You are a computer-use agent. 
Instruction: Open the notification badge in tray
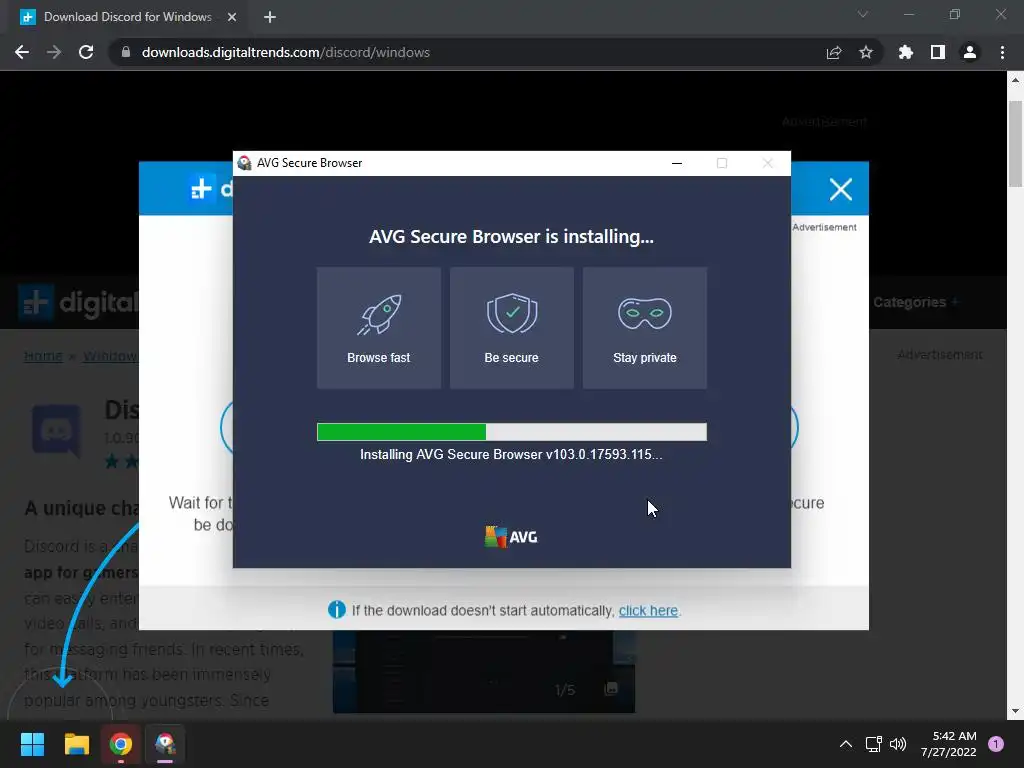coord(996,744)
